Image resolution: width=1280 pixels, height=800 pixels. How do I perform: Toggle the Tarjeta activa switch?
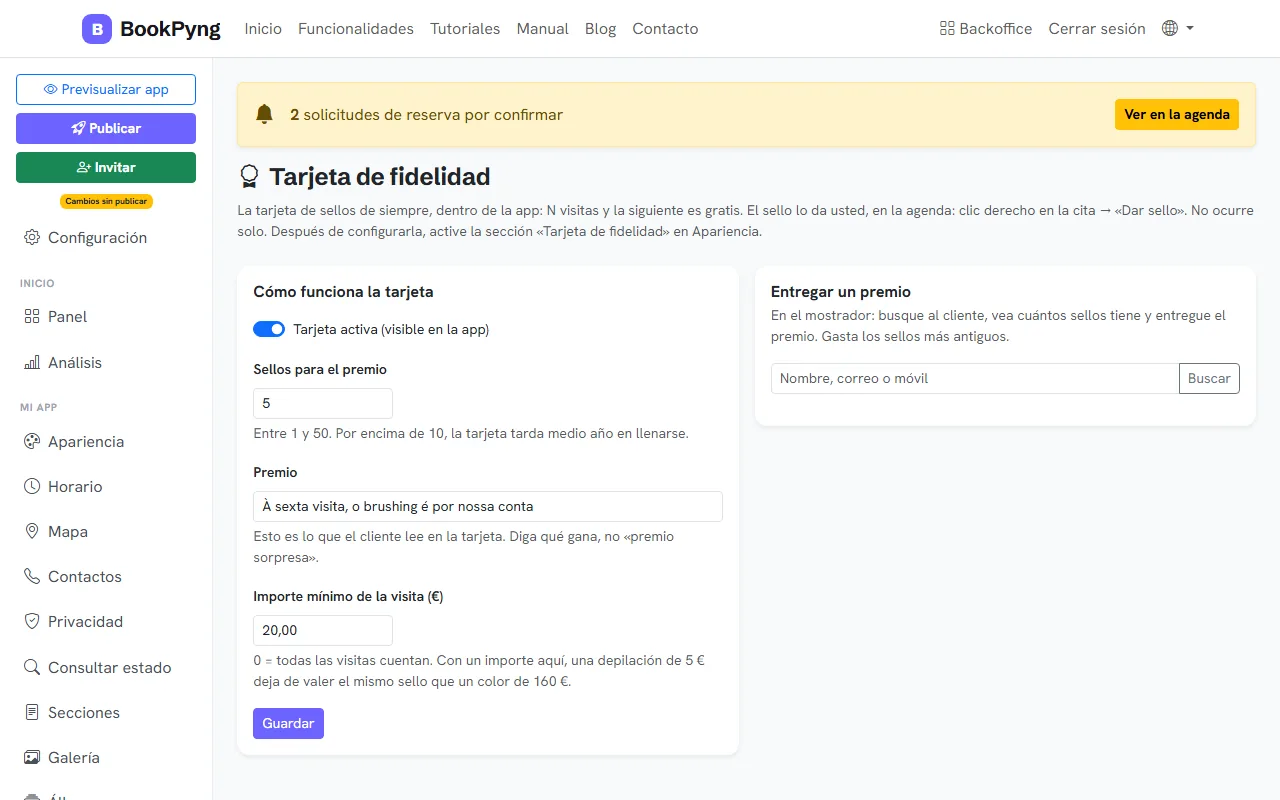(x=270, y=329)
